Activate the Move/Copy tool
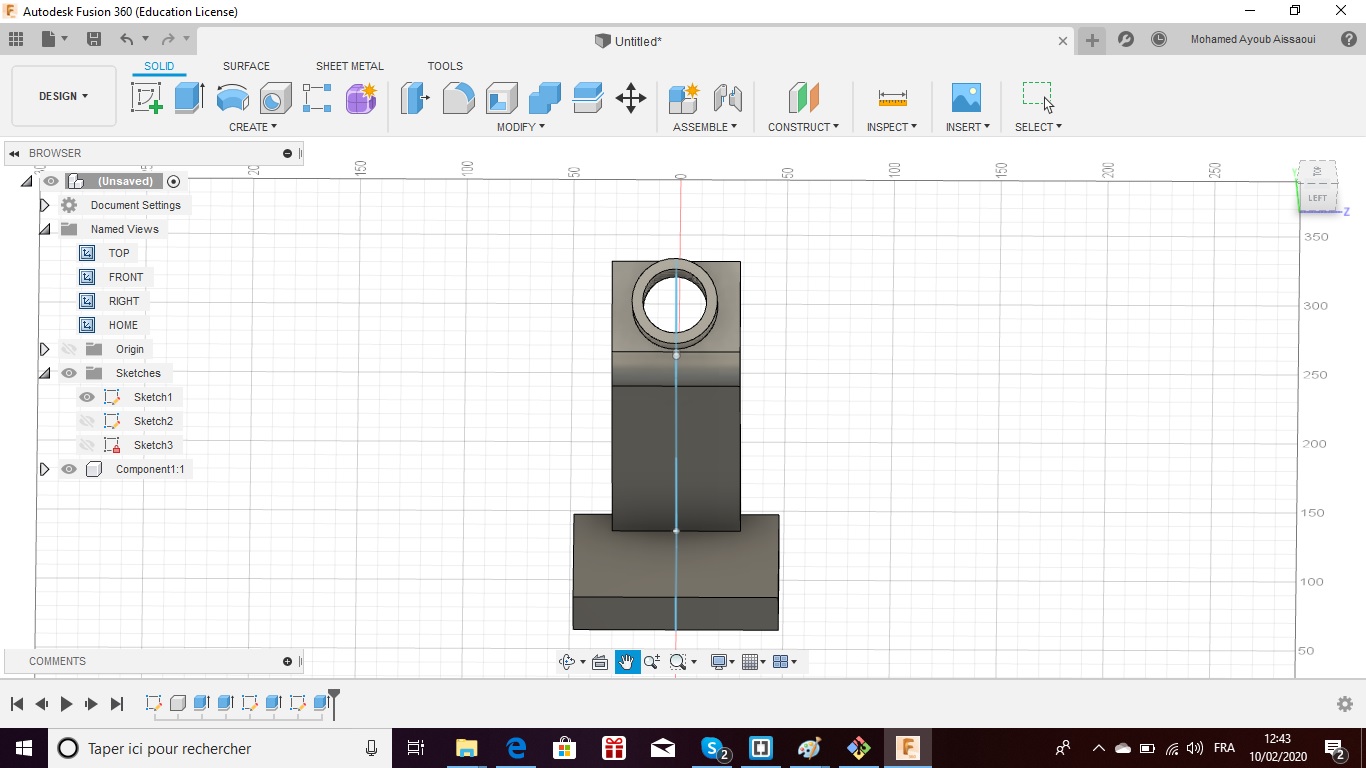 point(630,98)
